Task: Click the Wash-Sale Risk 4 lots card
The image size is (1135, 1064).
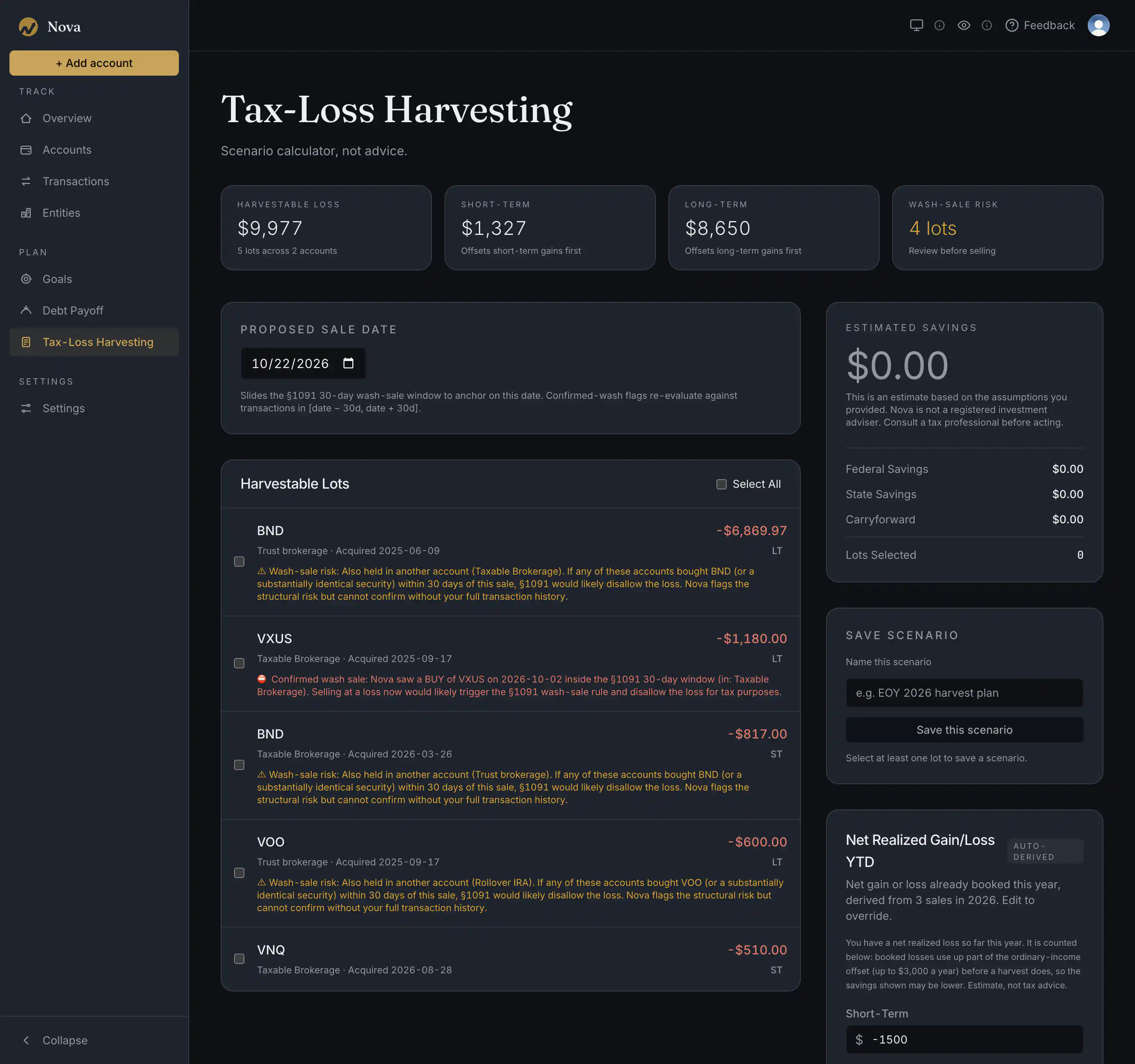Action: pos(997,227)
